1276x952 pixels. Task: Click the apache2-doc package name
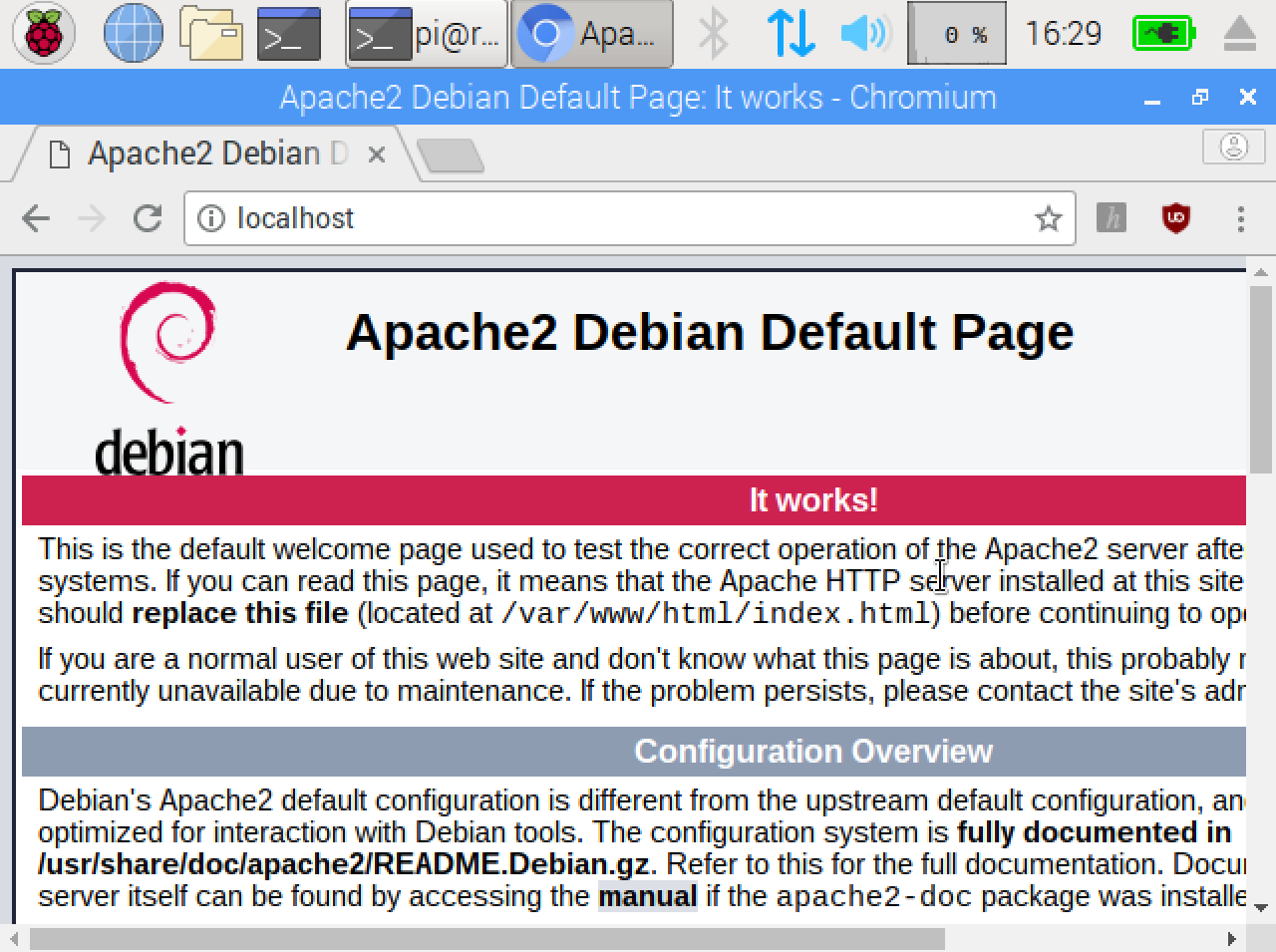coord(874,897)
